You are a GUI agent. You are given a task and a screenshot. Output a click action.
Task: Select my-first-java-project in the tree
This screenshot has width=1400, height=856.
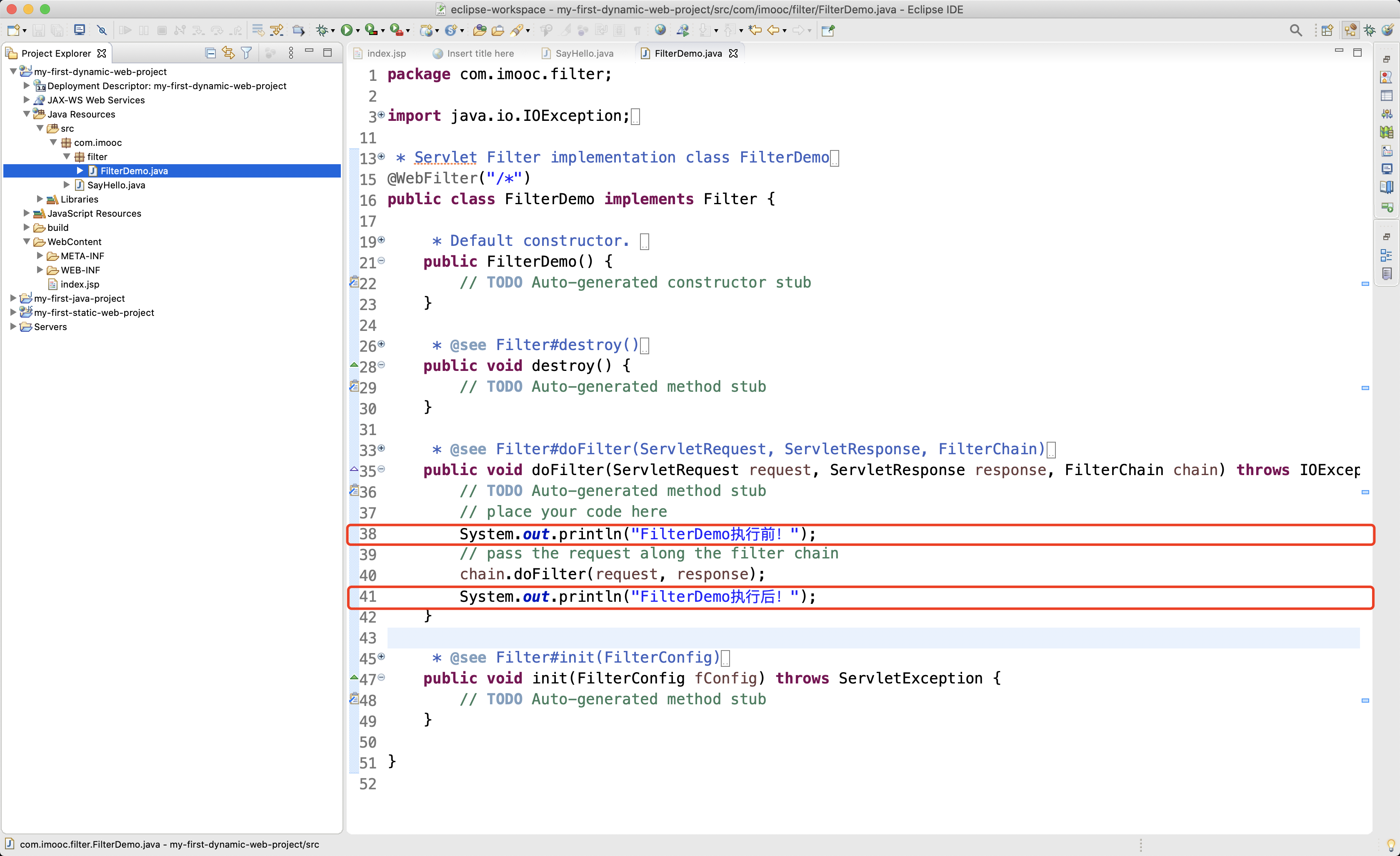79,298
